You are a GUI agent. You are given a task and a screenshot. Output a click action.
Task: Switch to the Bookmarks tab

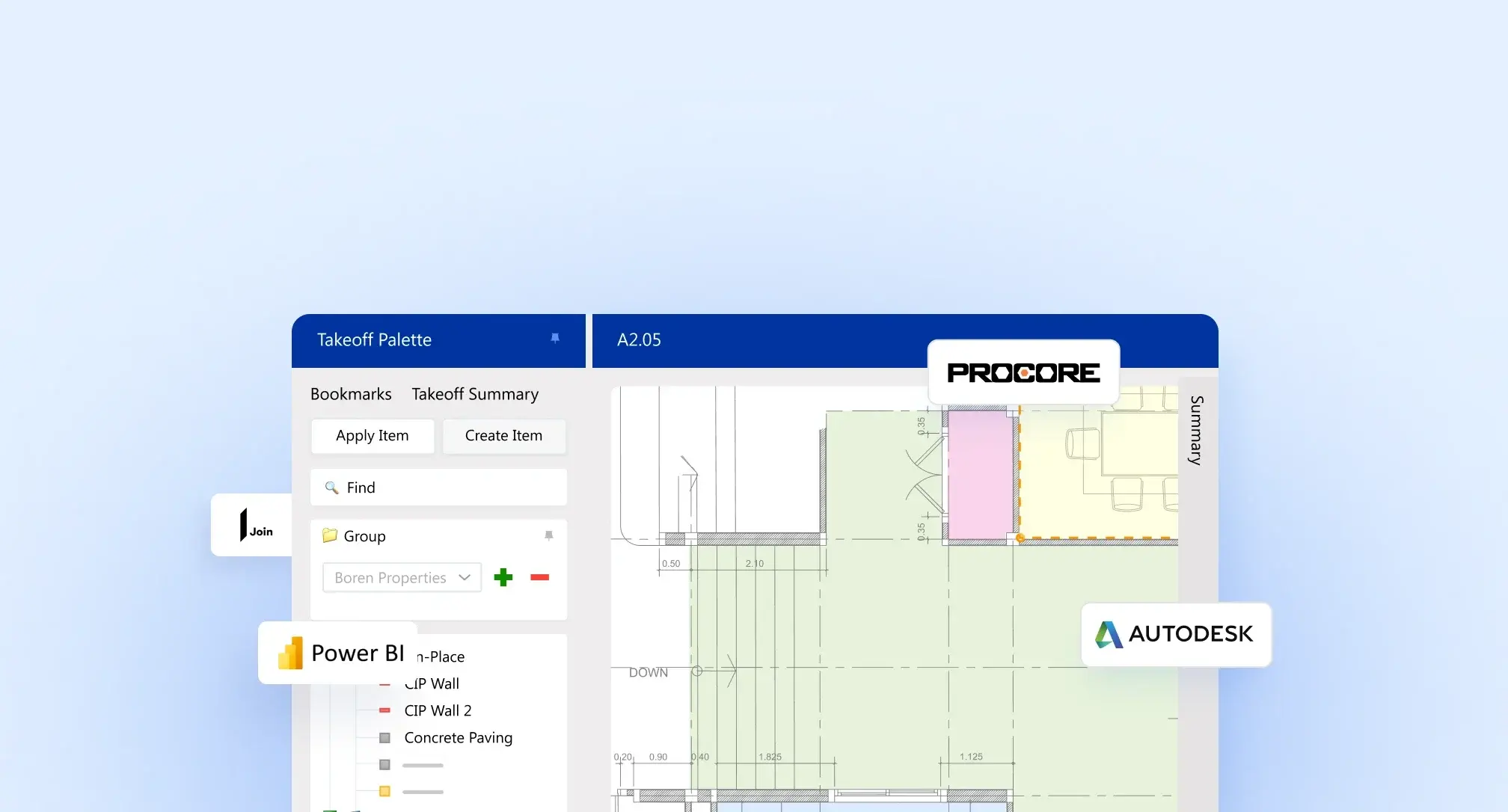[351, 394]
